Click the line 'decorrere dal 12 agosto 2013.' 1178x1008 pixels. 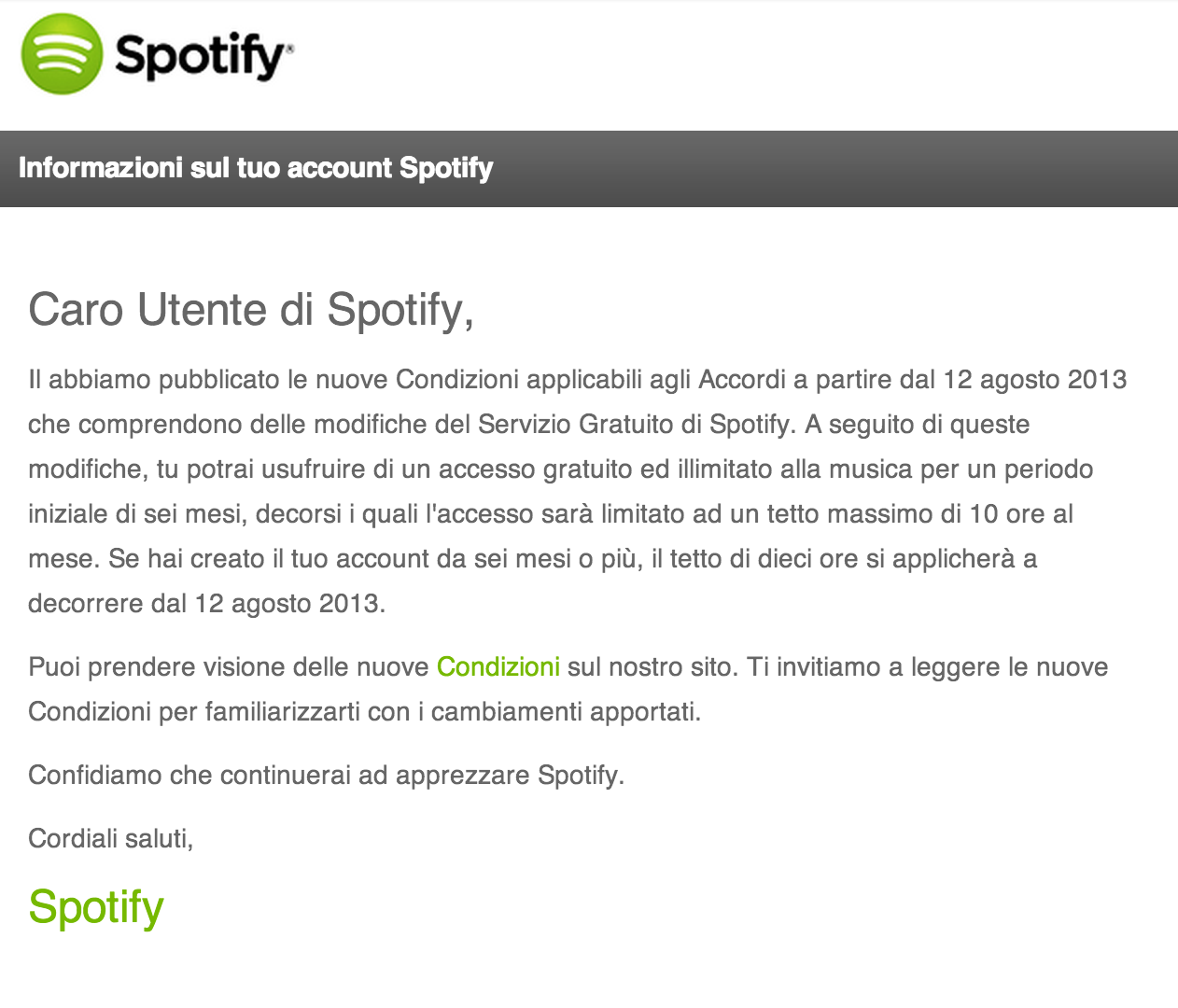[x=207, y=604]
